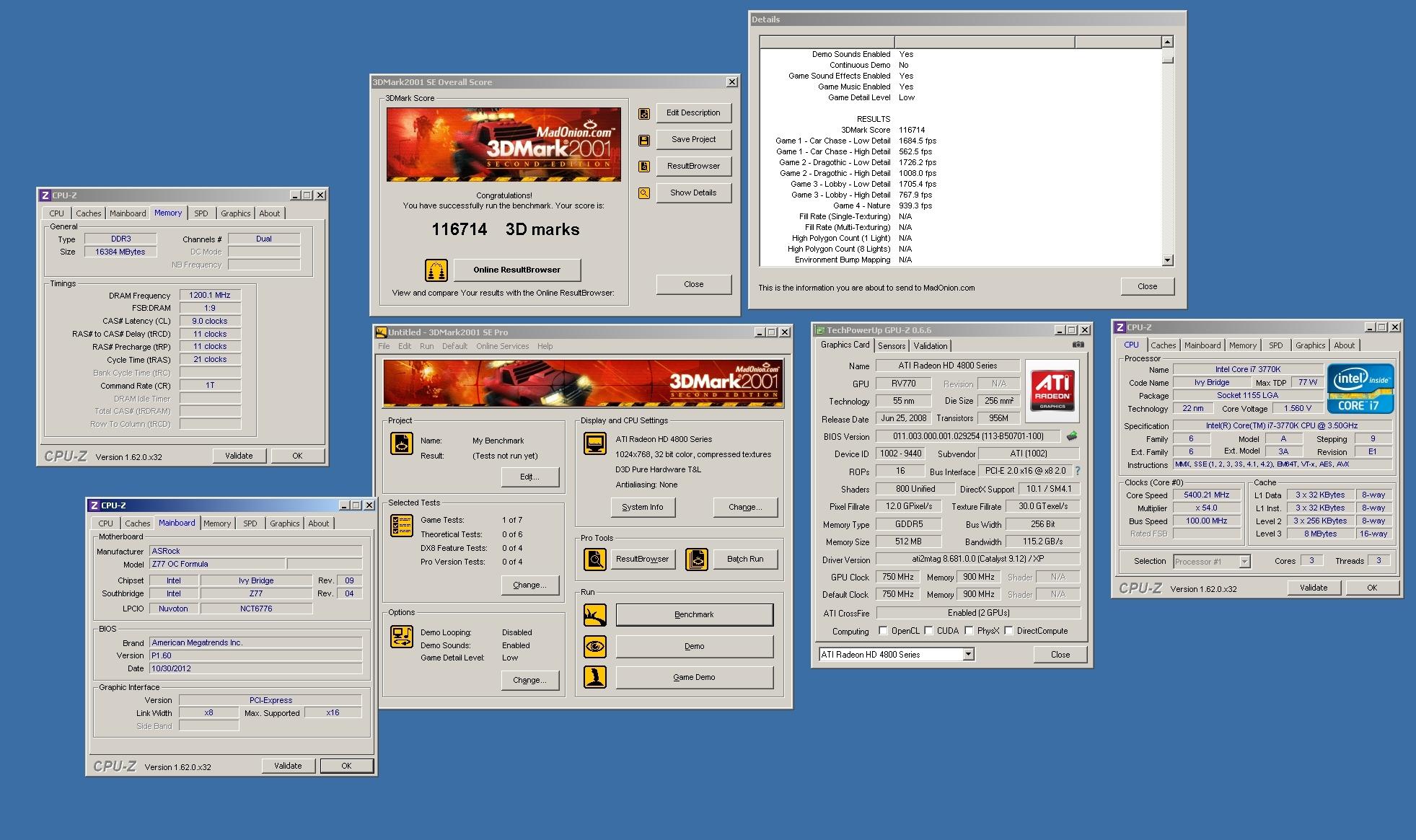Click the ATI Radeon logo in GPU-Z

1052,391
